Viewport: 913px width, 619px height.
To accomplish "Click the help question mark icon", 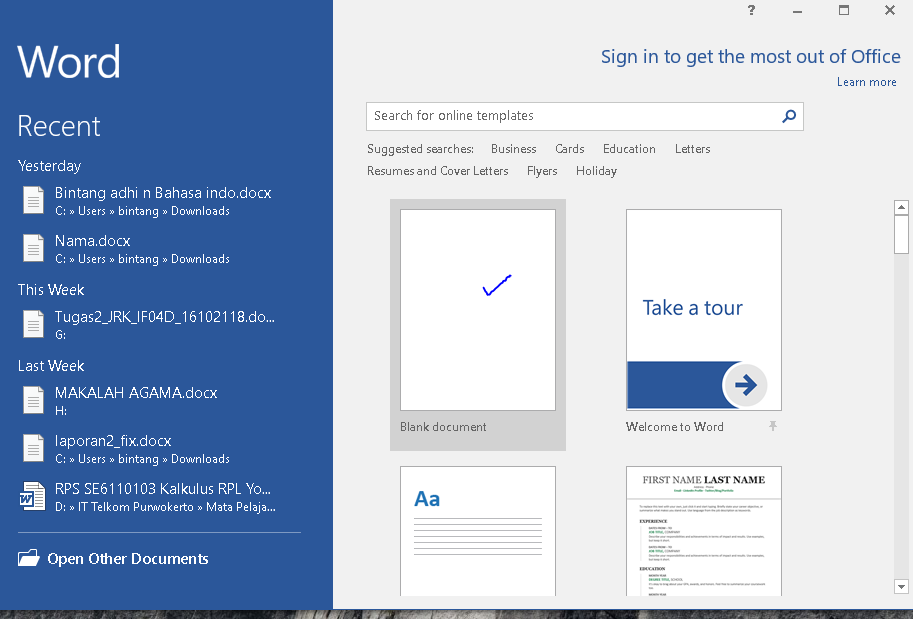I will [751, 10].
